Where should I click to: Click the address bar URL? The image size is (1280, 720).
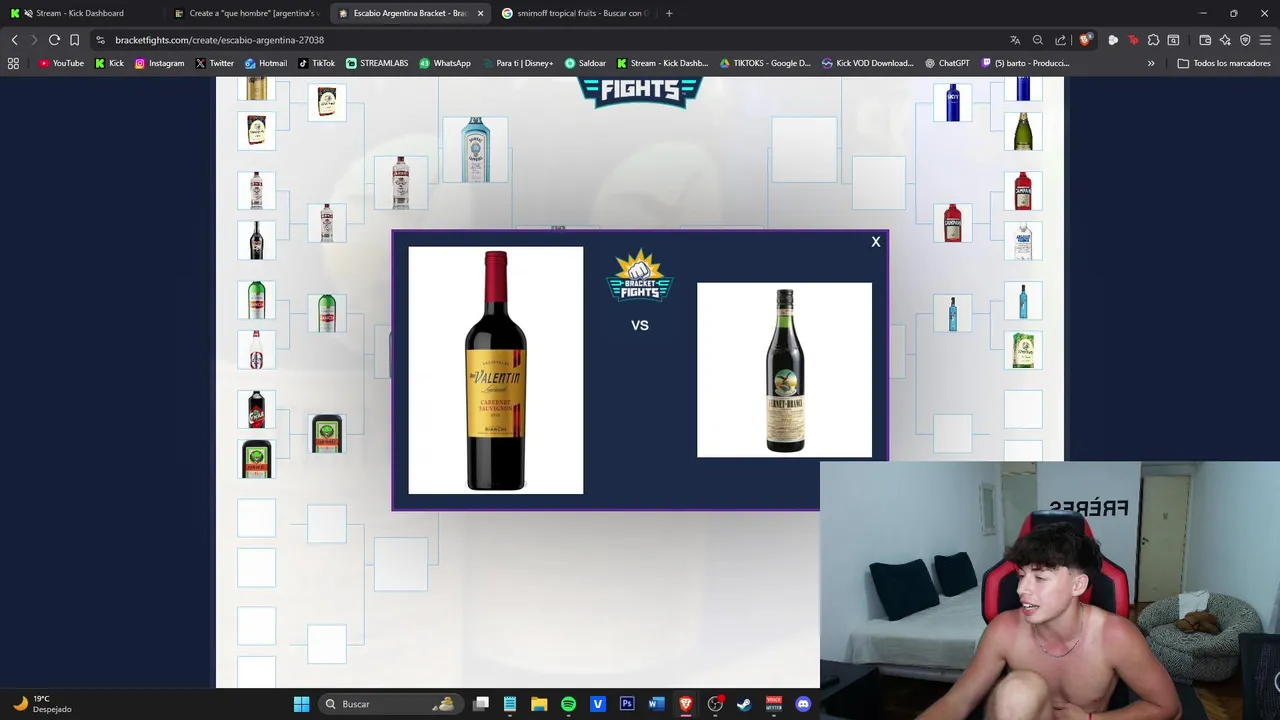219,40
